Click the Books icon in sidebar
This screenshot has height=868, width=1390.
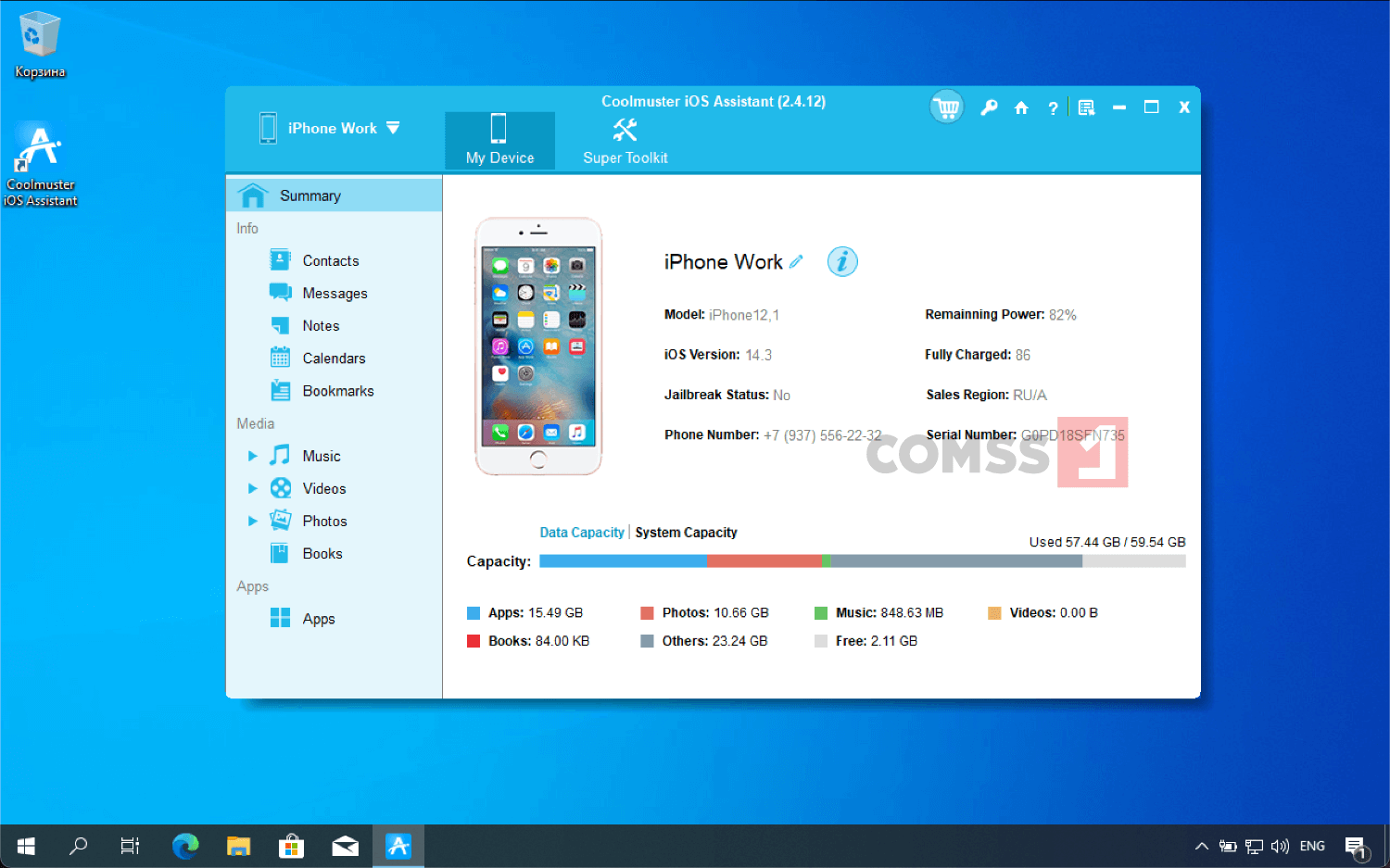pos(280,554)
